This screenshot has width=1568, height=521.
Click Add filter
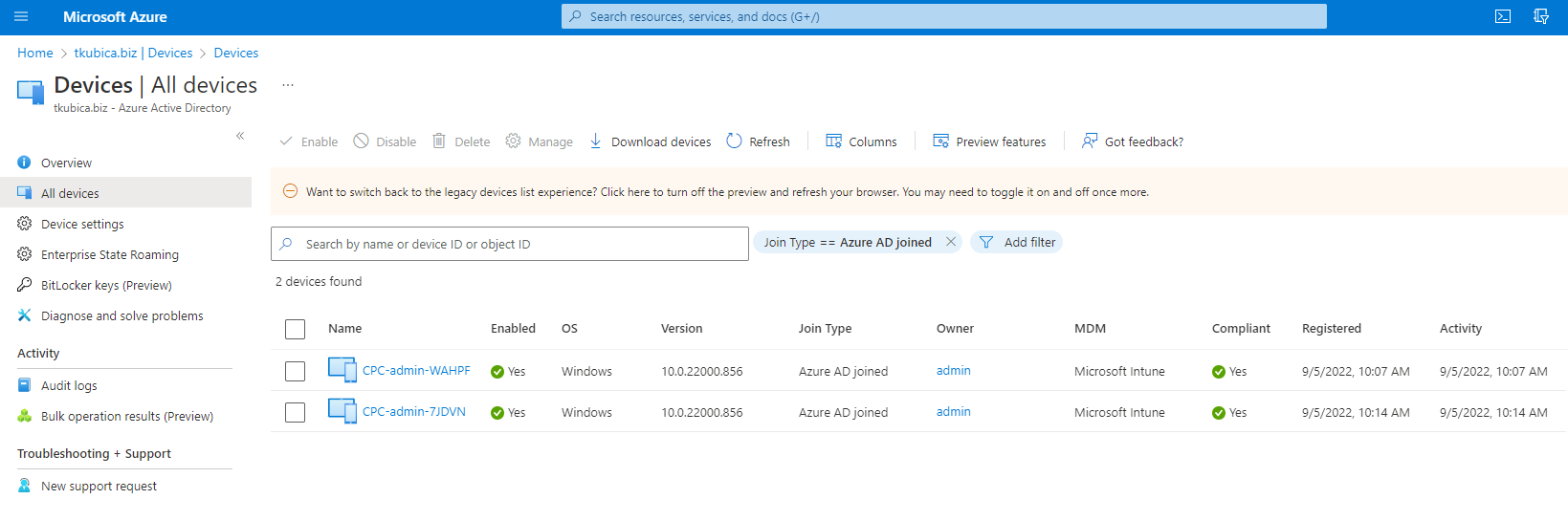click(x=1016, y=243)
